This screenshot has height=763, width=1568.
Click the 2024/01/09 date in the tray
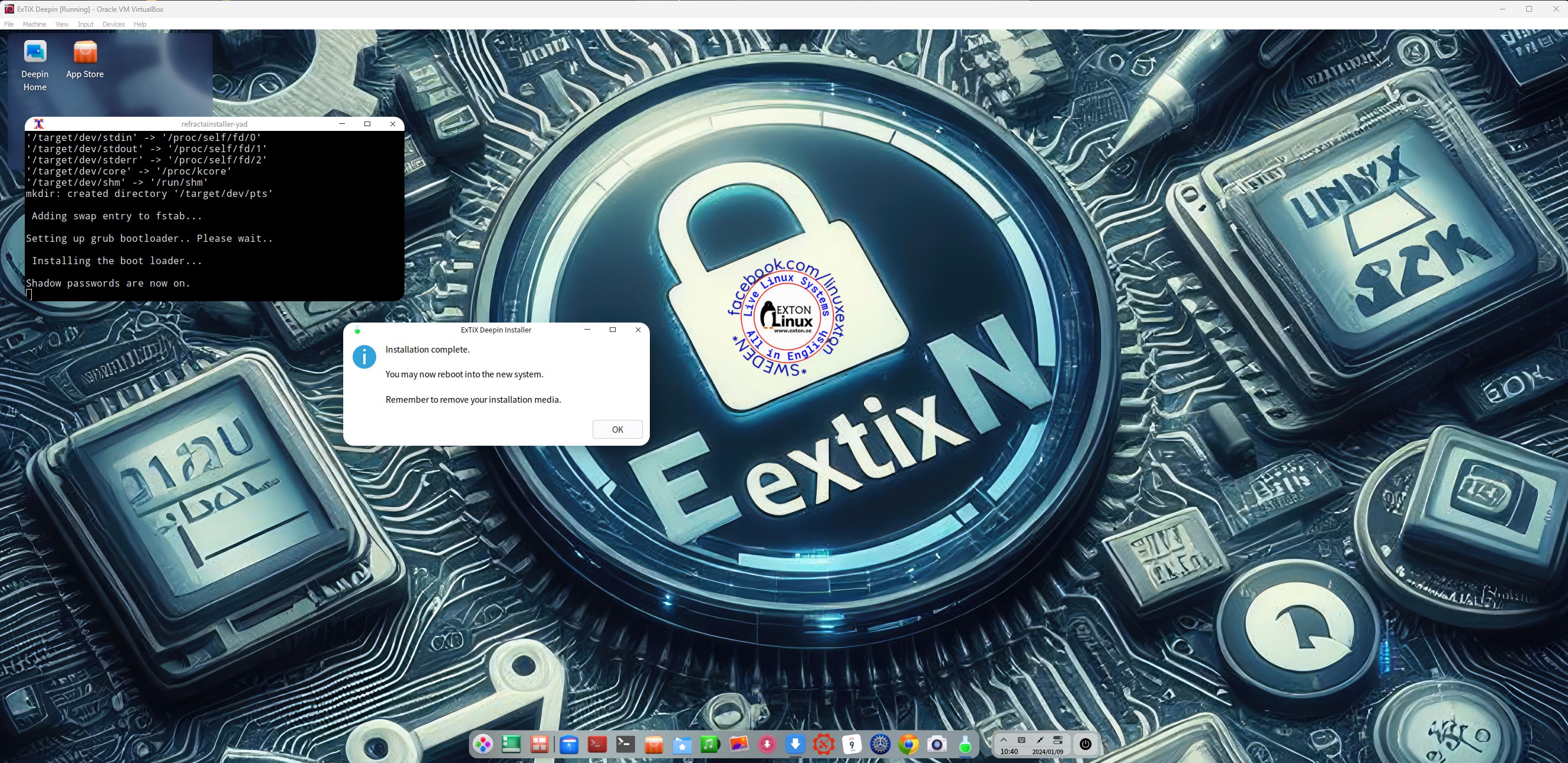1047,752
